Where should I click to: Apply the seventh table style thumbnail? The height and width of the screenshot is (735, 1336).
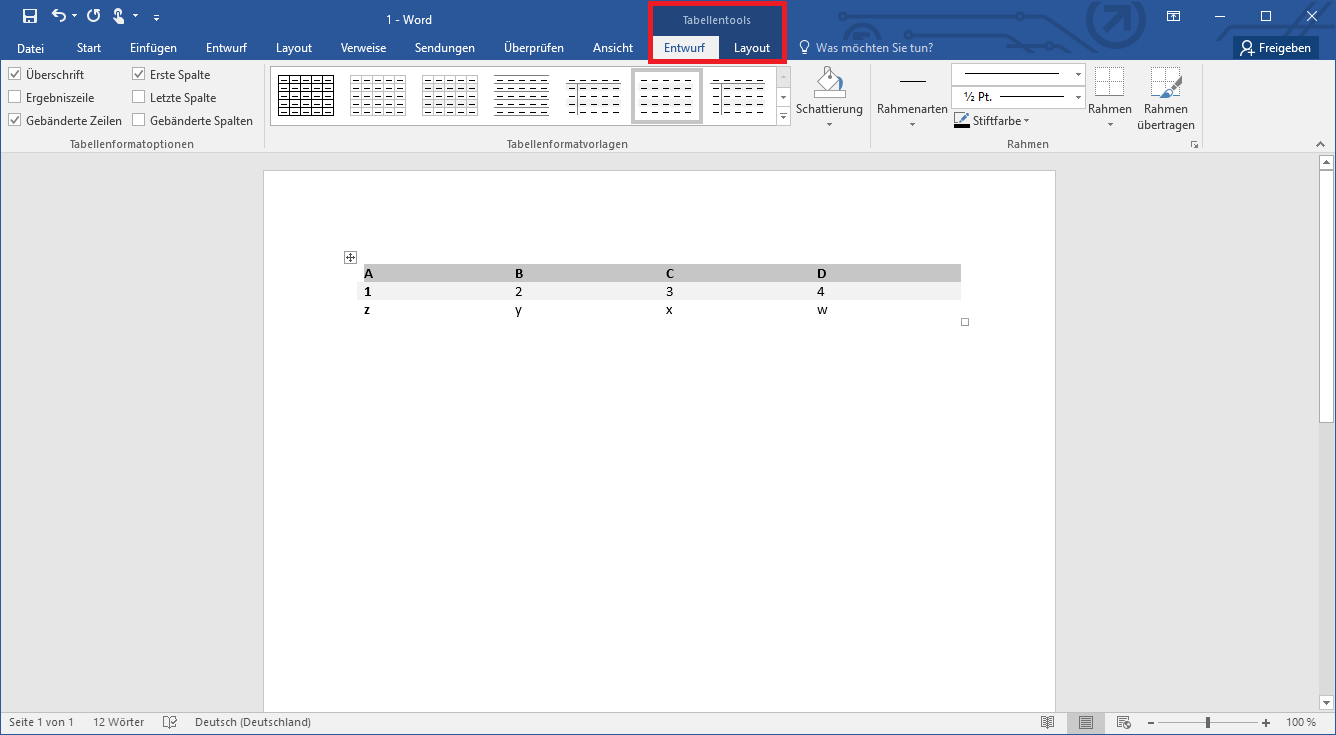tap(738, 96)
